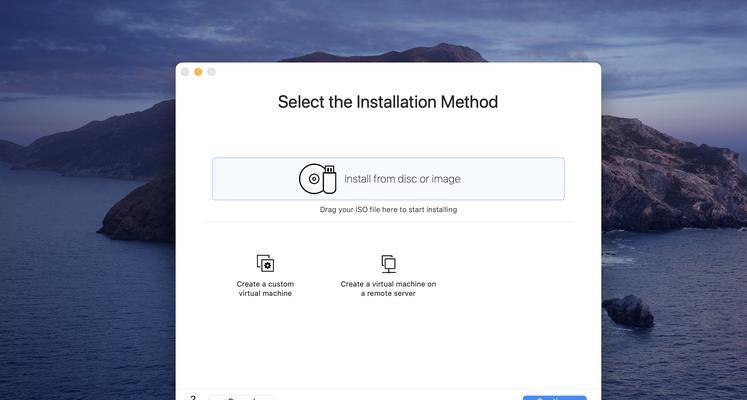Select the Install from disc or image option

point(388,179)
